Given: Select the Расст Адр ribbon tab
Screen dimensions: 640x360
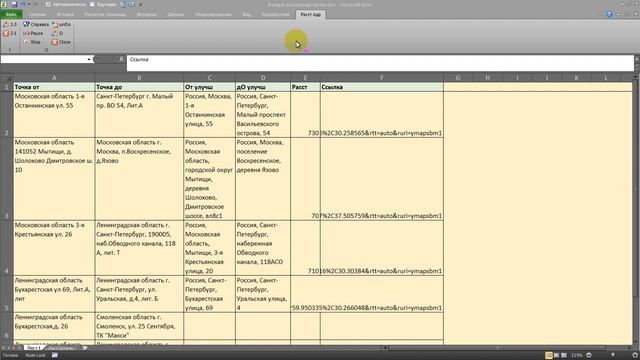Looking at the screenshot, I should 311,14.
